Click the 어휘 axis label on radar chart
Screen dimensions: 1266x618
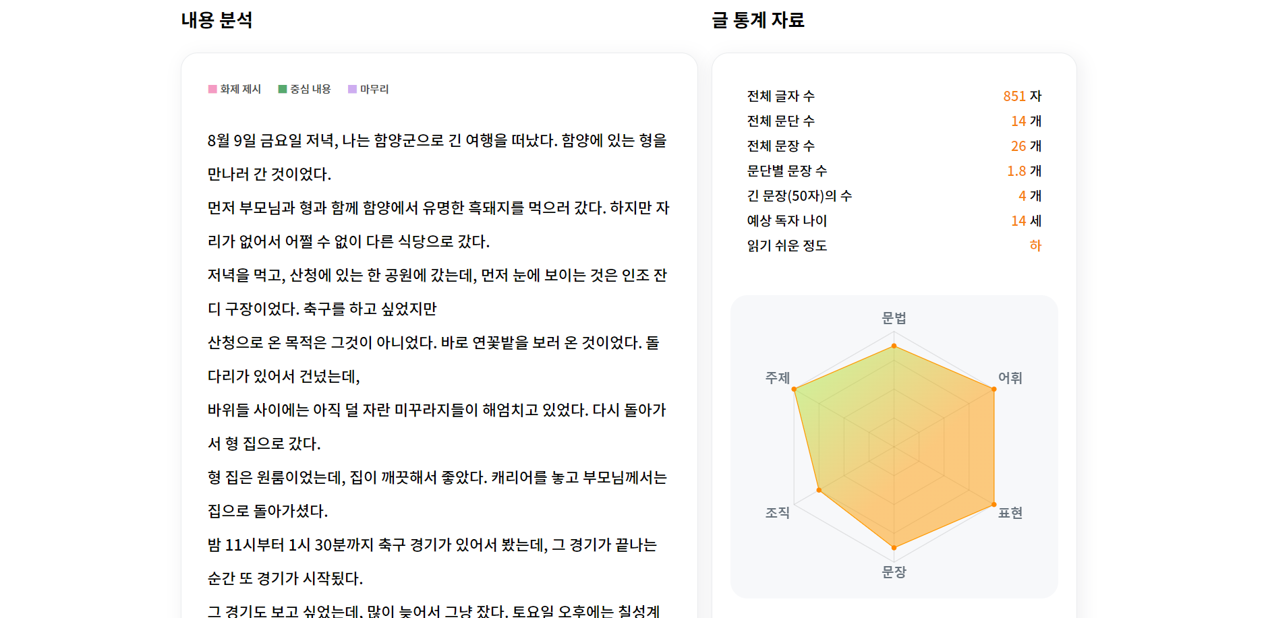[x=1010, y=378]
